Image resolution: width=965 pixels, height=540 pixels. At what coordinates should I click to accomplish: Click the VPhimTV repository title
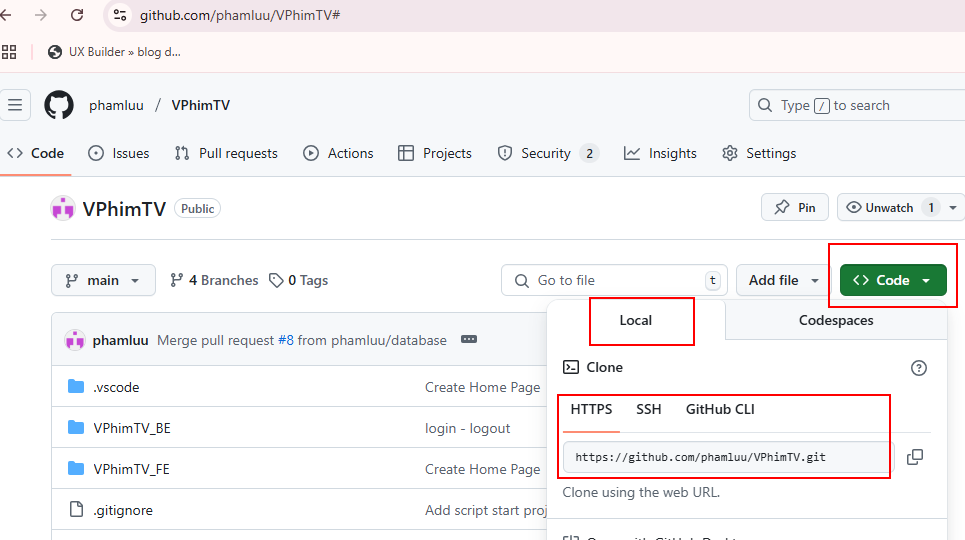(124, 209)
